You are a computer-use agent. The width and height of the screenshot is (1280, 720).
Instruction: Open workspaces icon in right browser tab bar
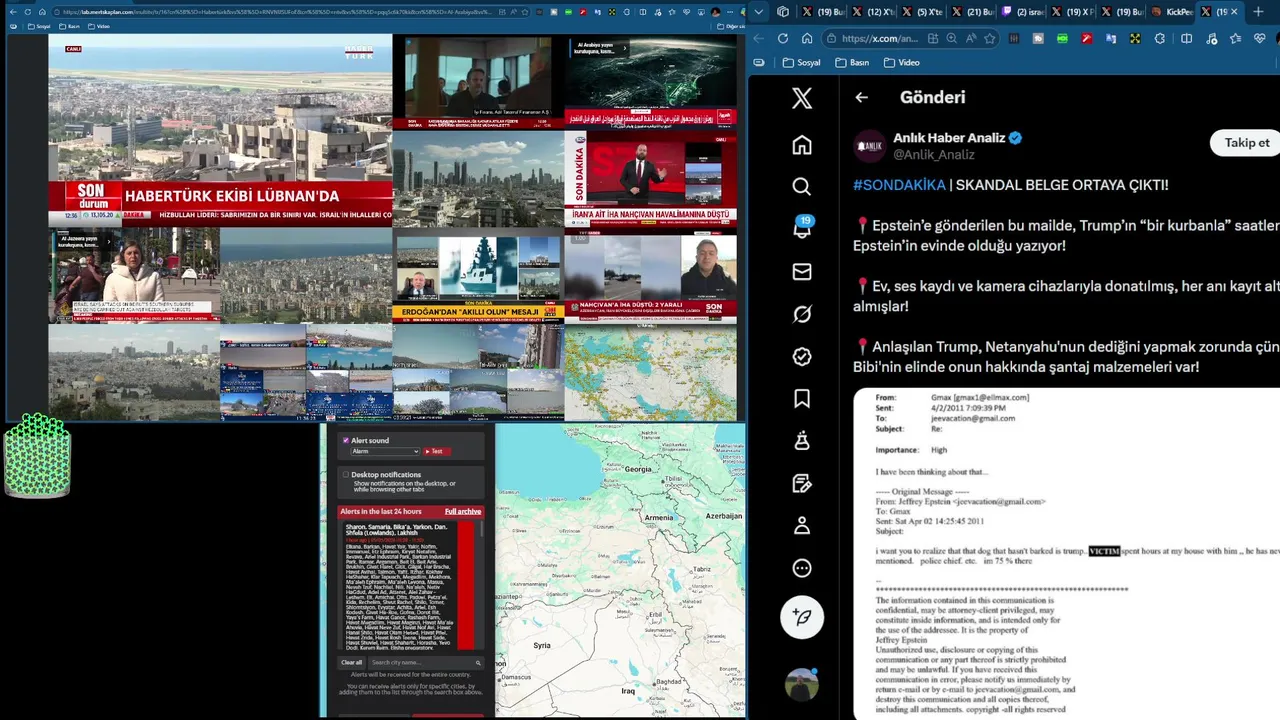coord(783,12)
